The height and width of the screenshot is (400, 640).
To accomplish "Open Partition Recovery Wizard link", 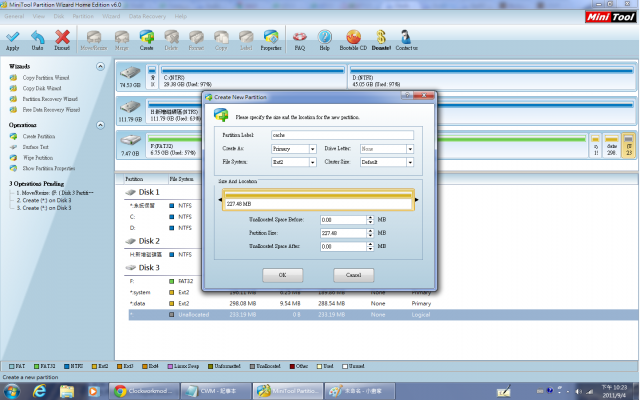I will [x=50, y=99].
